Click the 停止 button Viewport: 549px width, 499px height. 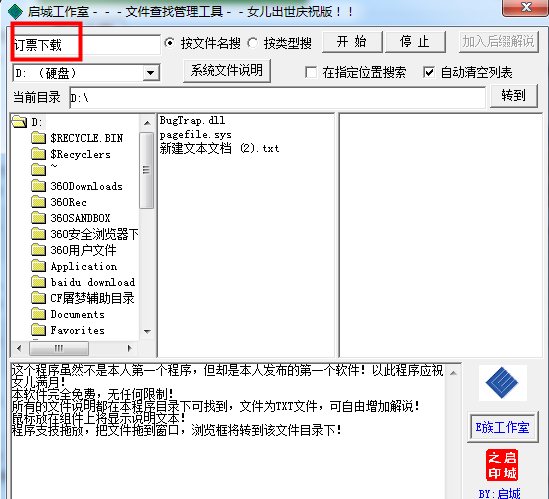click(415, 42)
